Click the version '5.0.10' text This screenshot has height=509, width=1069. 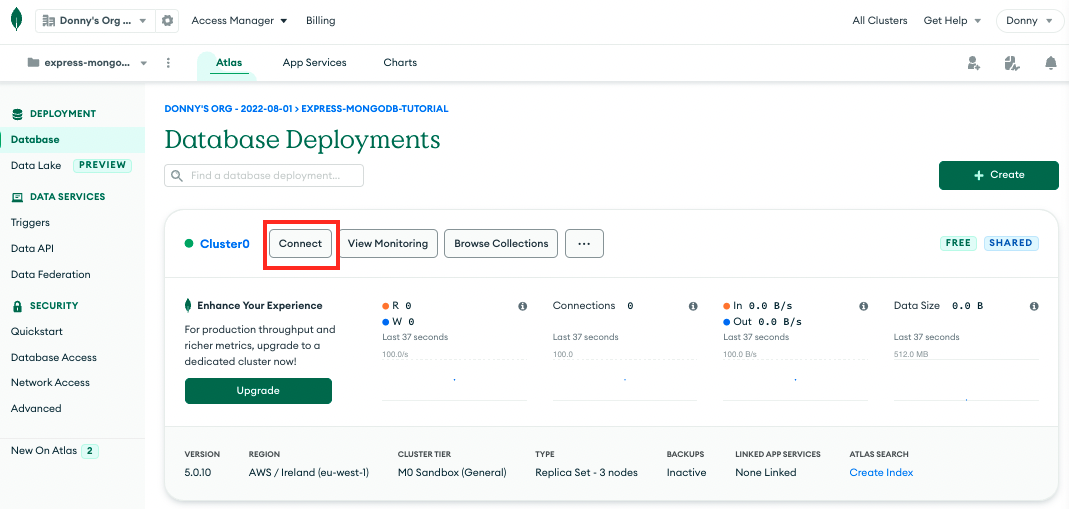pyautogui.click(x=198, y=472)
